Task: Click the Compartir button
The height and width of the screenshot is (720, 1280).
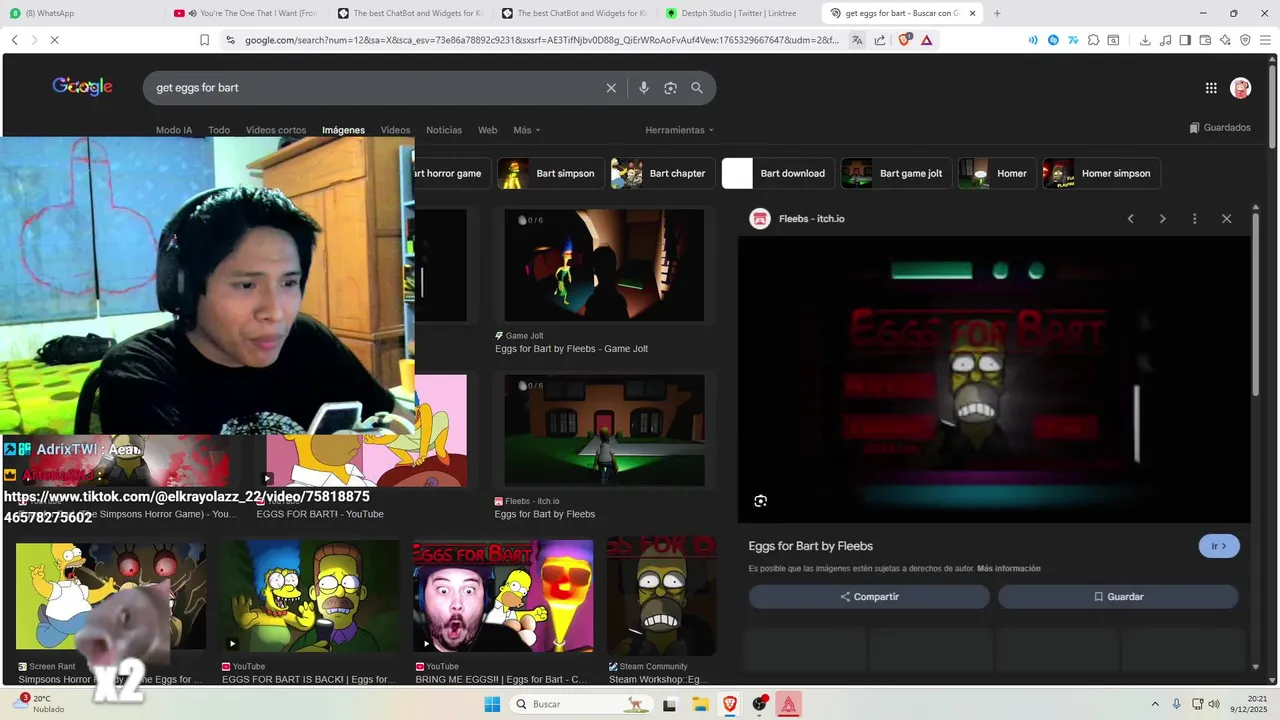Action: pos(869,597)
